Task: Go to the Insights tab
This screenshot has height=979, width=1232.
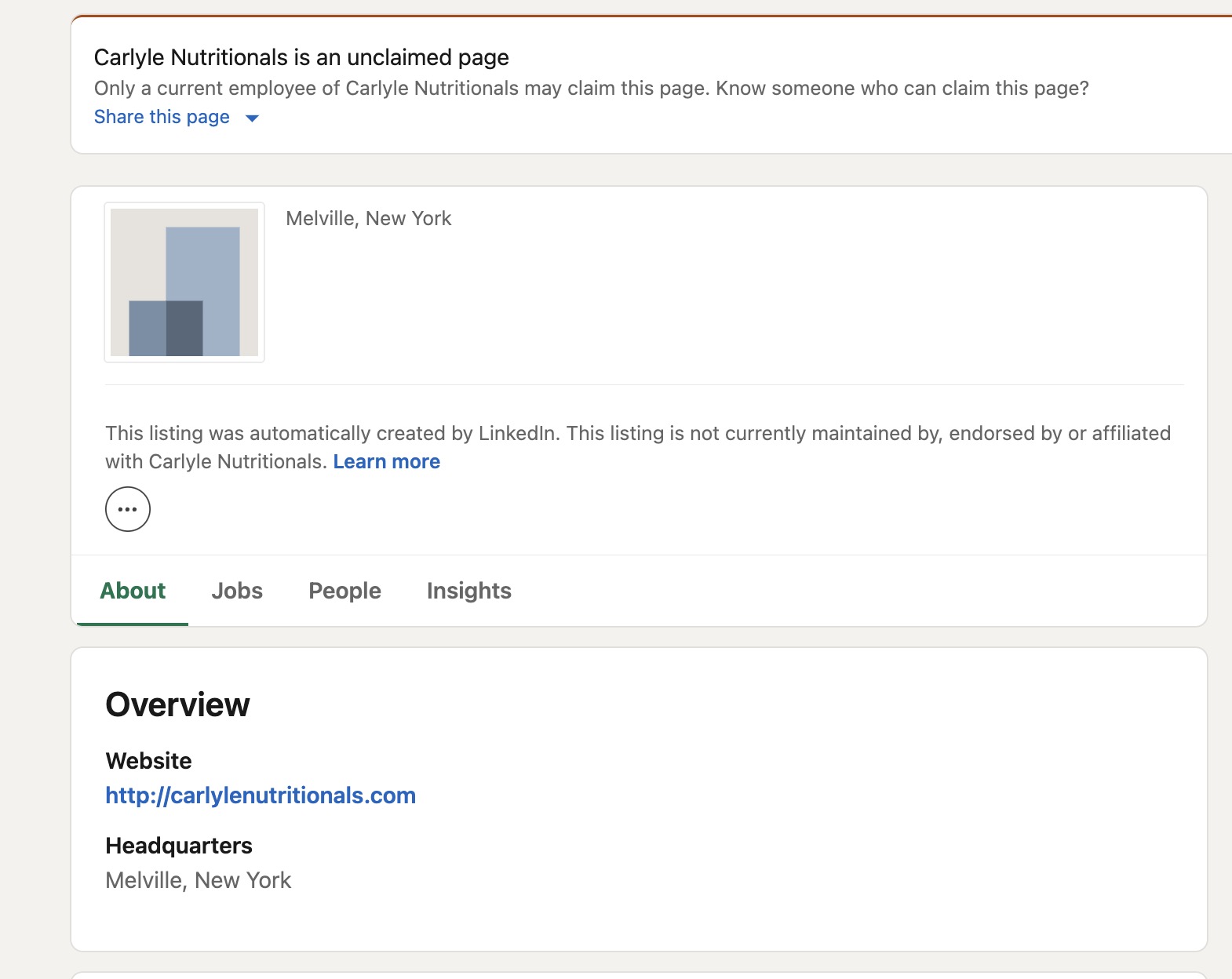Action: pos(469,591)
